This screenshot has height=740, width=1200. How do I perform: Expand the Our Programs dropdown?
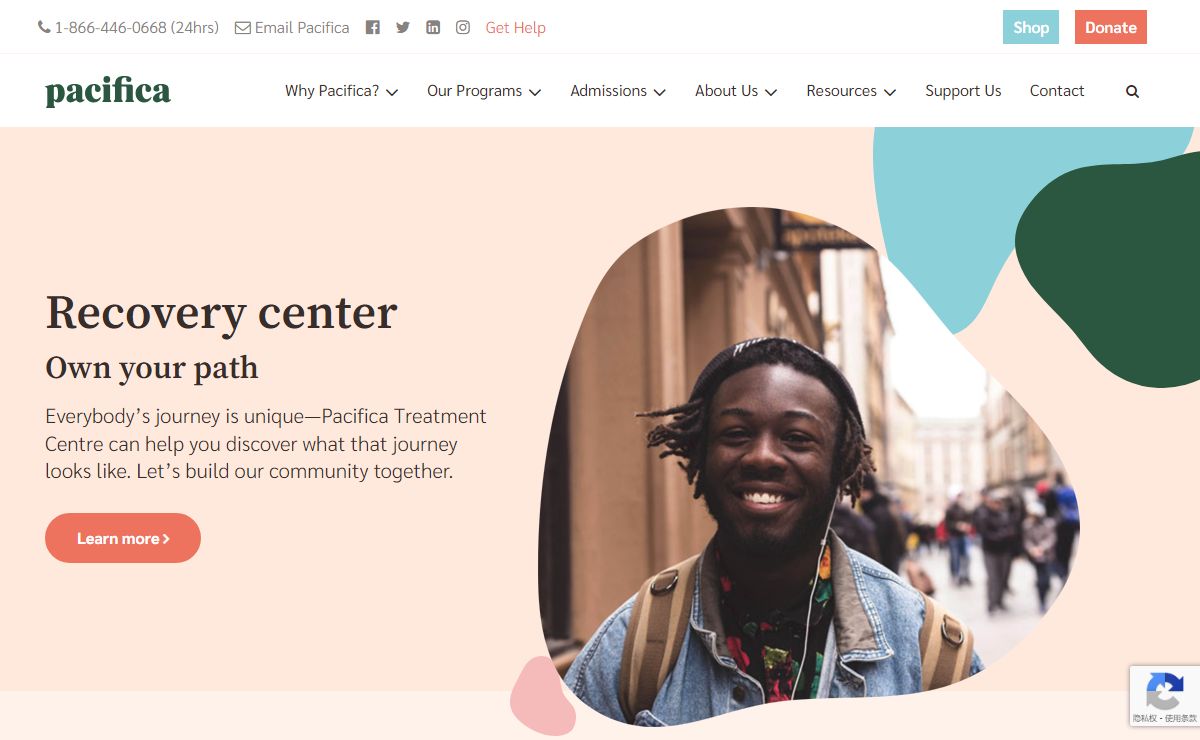[484, 91]
